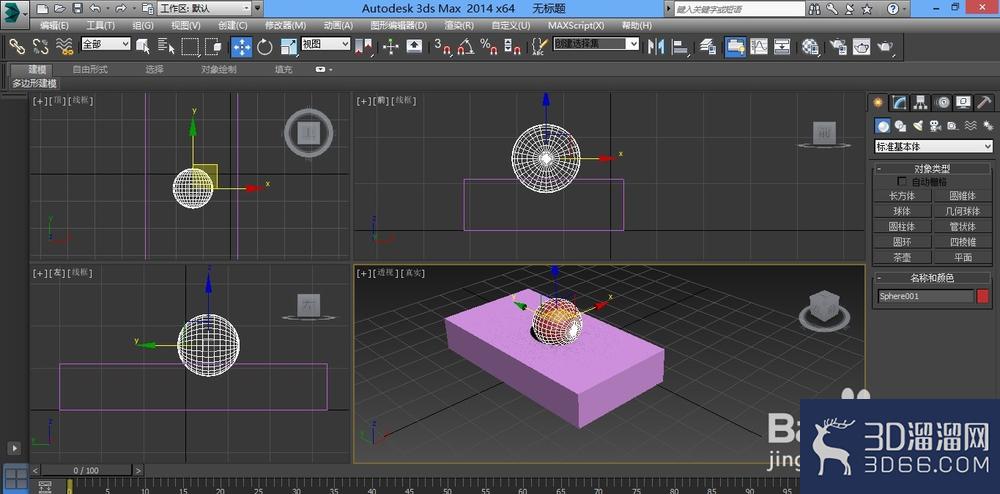Click the Align tool icon
Viewport: 1000px width, 494px height.
(x=681, y=46)
